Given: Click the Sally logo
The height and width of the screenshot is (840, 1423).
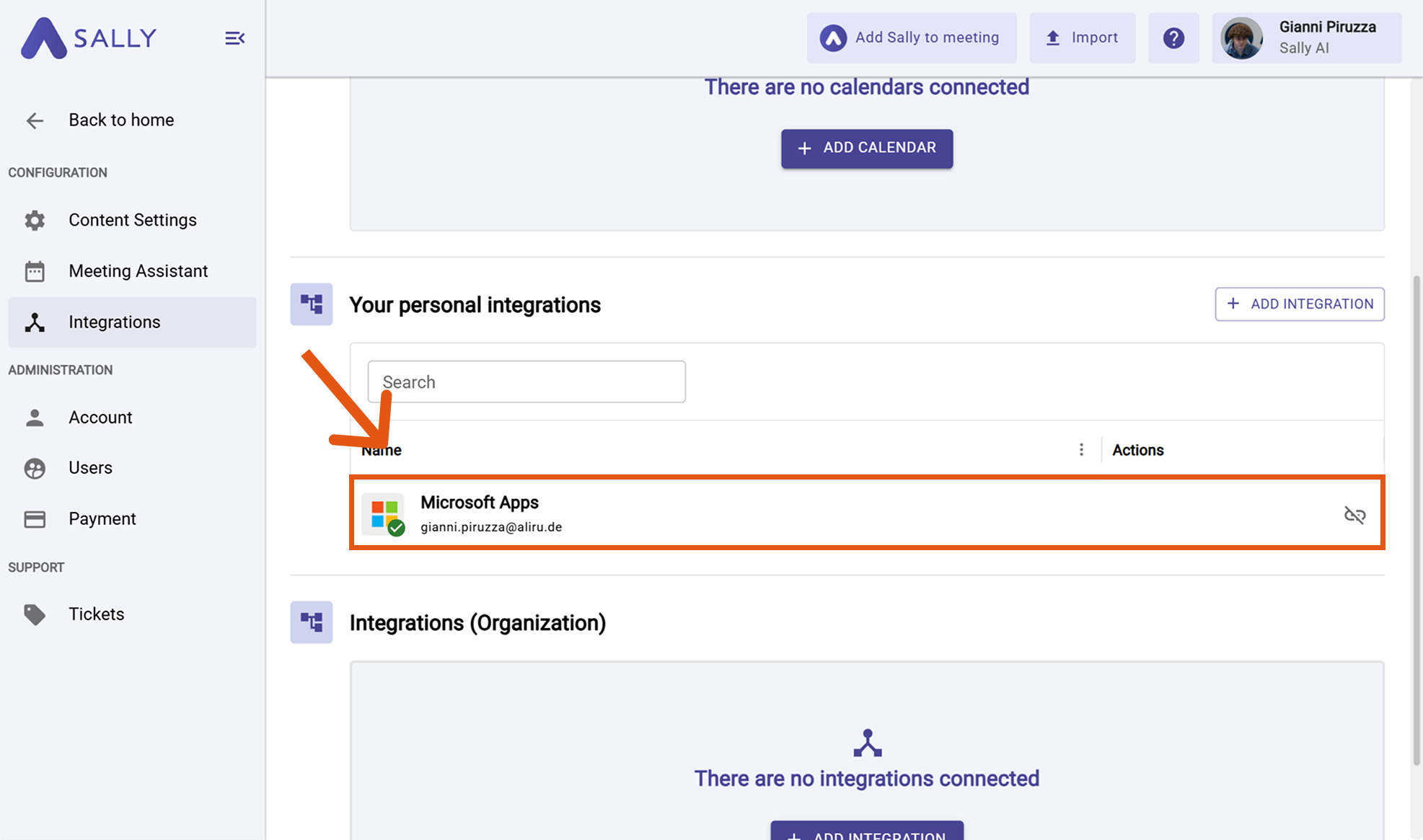Looking at the screenshot, I should point(88,38).
